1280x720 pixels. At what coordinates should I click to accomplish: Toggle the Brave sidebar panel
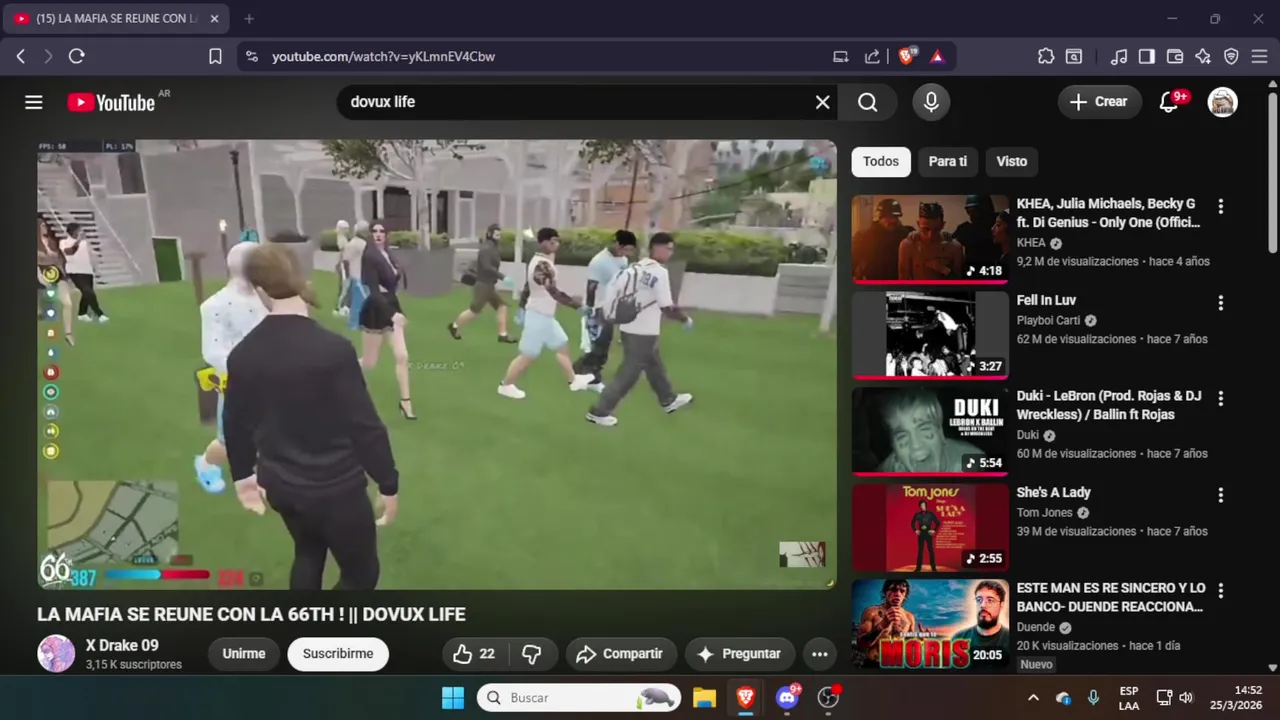tap(1147, 56)
